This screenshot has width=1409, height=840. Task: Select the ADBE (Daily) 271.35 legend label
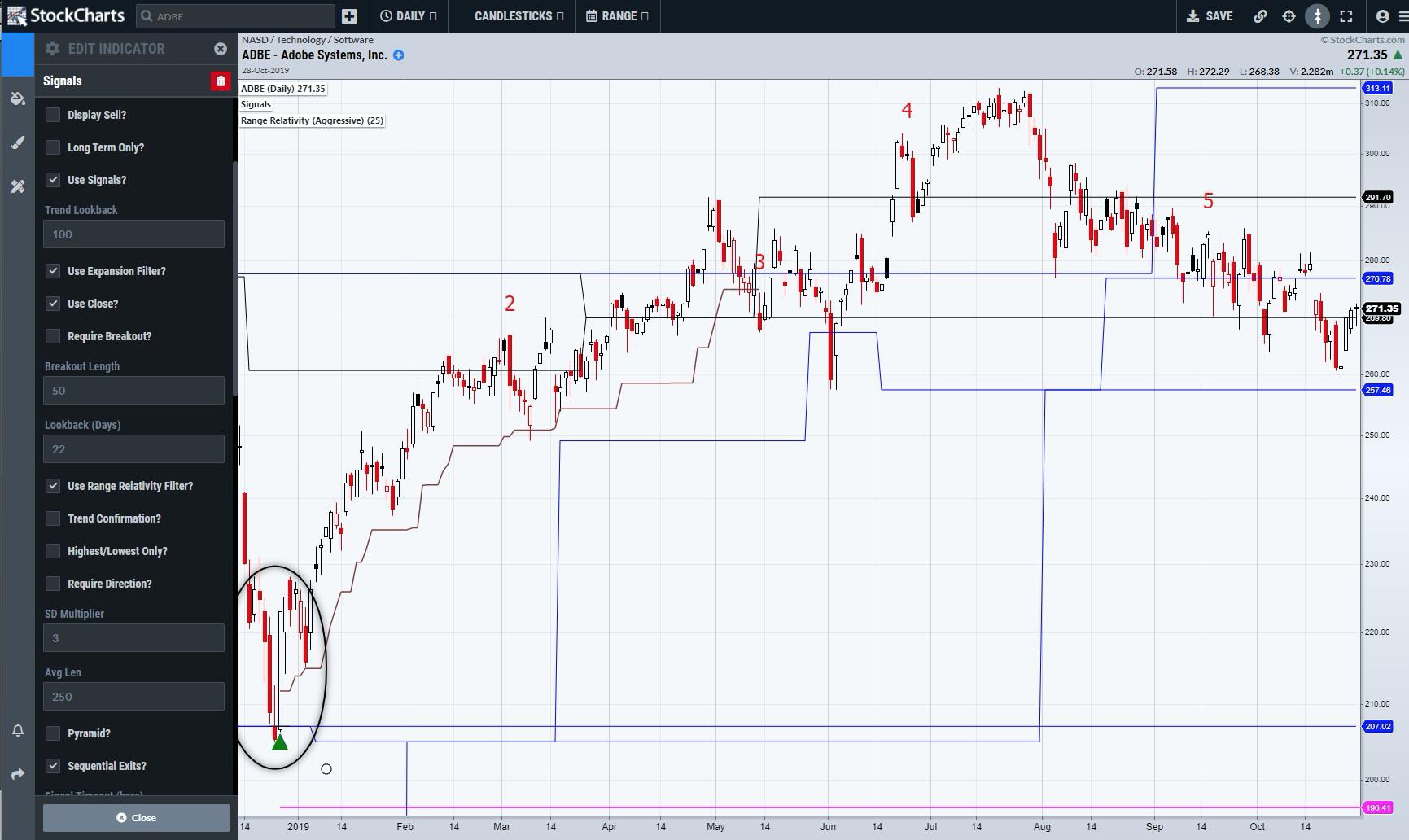(283, 89)
